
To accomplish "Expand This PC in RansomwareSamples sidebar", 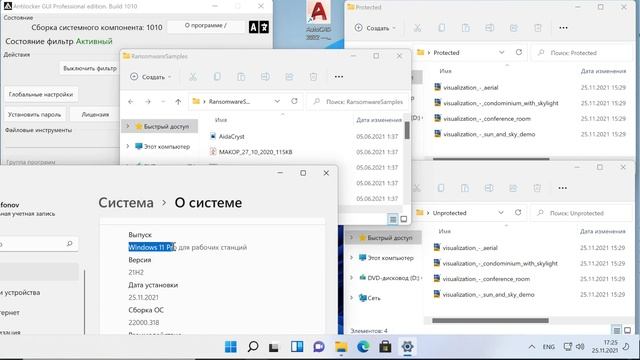I will pyautogui.click(x=128, y=146).
